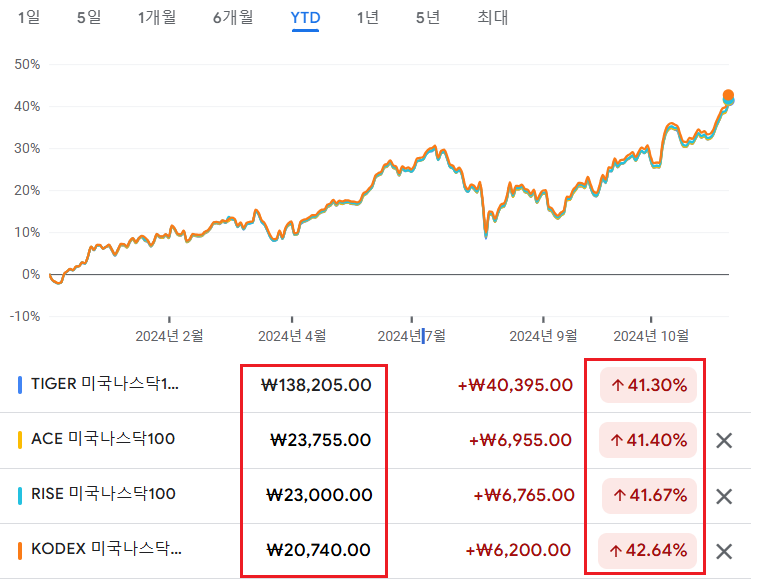Screen dimensions: 759x580
Task: Click the 40% y-axis label
Action: pyautogui.click(x=27, y=107)
